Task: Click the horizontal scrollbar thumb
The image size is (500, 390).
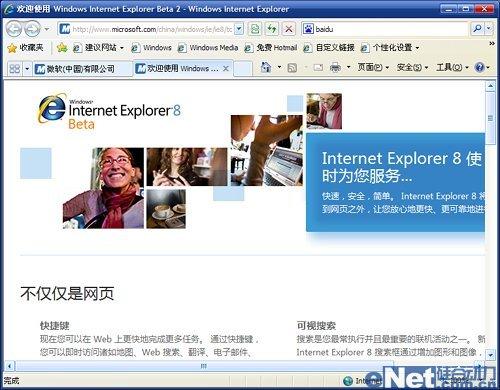Action: 204,366
